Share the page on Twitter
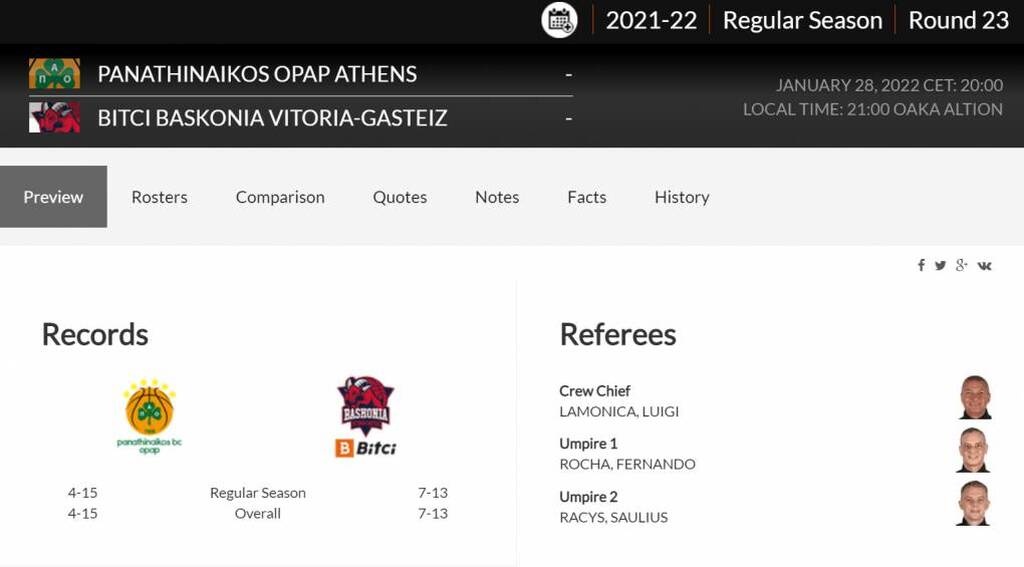The height and width of the screenshot is (567, 1024). [940, 265]
